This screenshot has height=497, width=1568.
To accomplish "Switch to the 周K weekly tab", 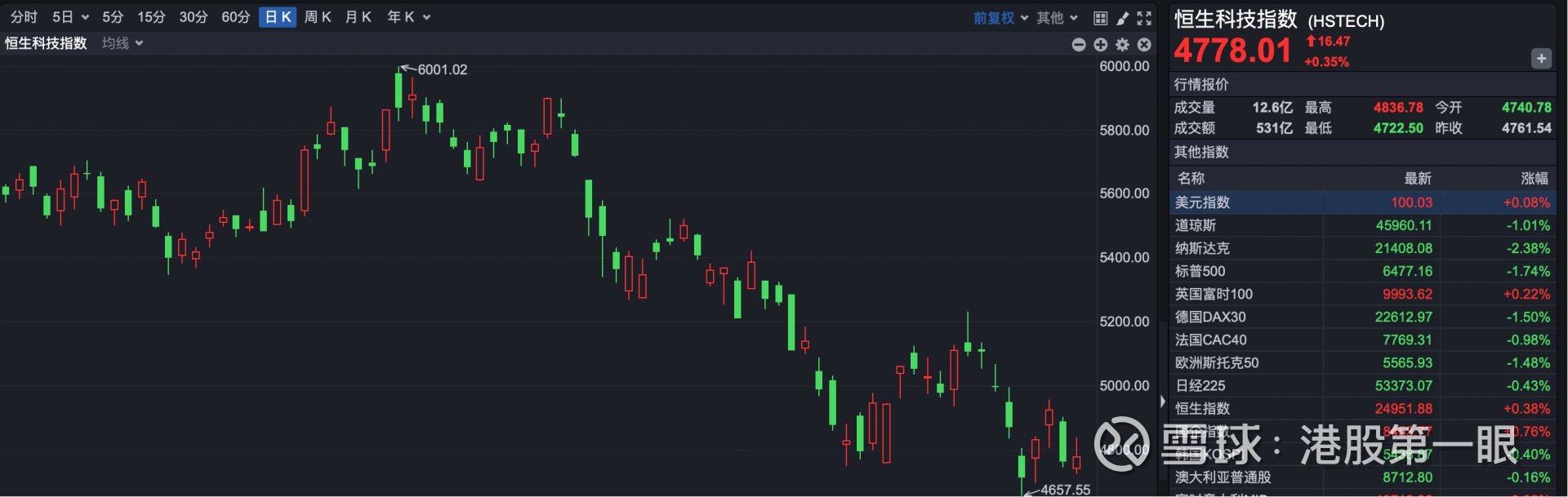I will (318, 17).
